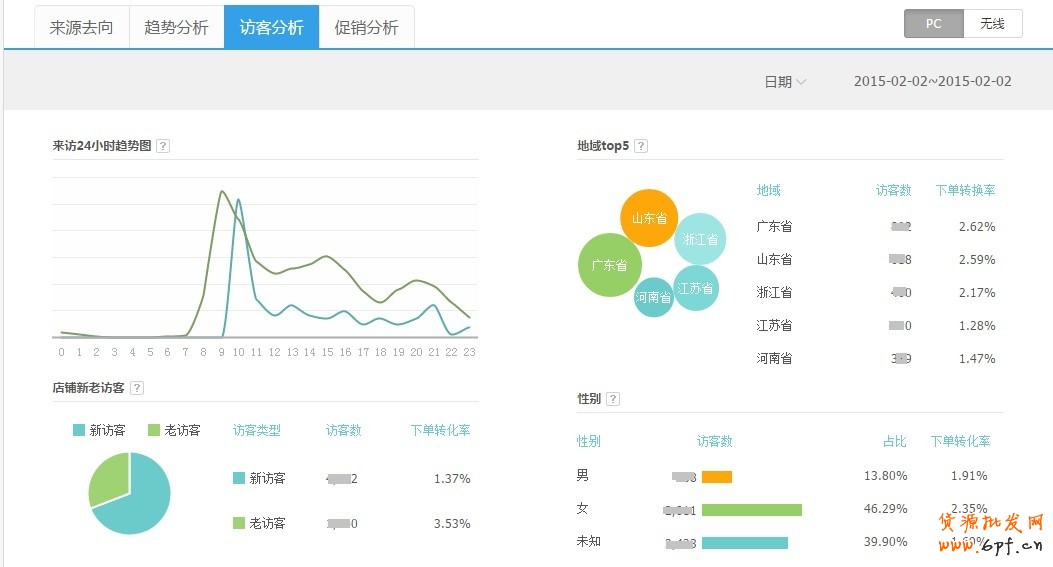Image resolution: width=1053 pixels, height=567 pixels.
Task: Click the 访客分析 active tab
Action: (271, 27)
